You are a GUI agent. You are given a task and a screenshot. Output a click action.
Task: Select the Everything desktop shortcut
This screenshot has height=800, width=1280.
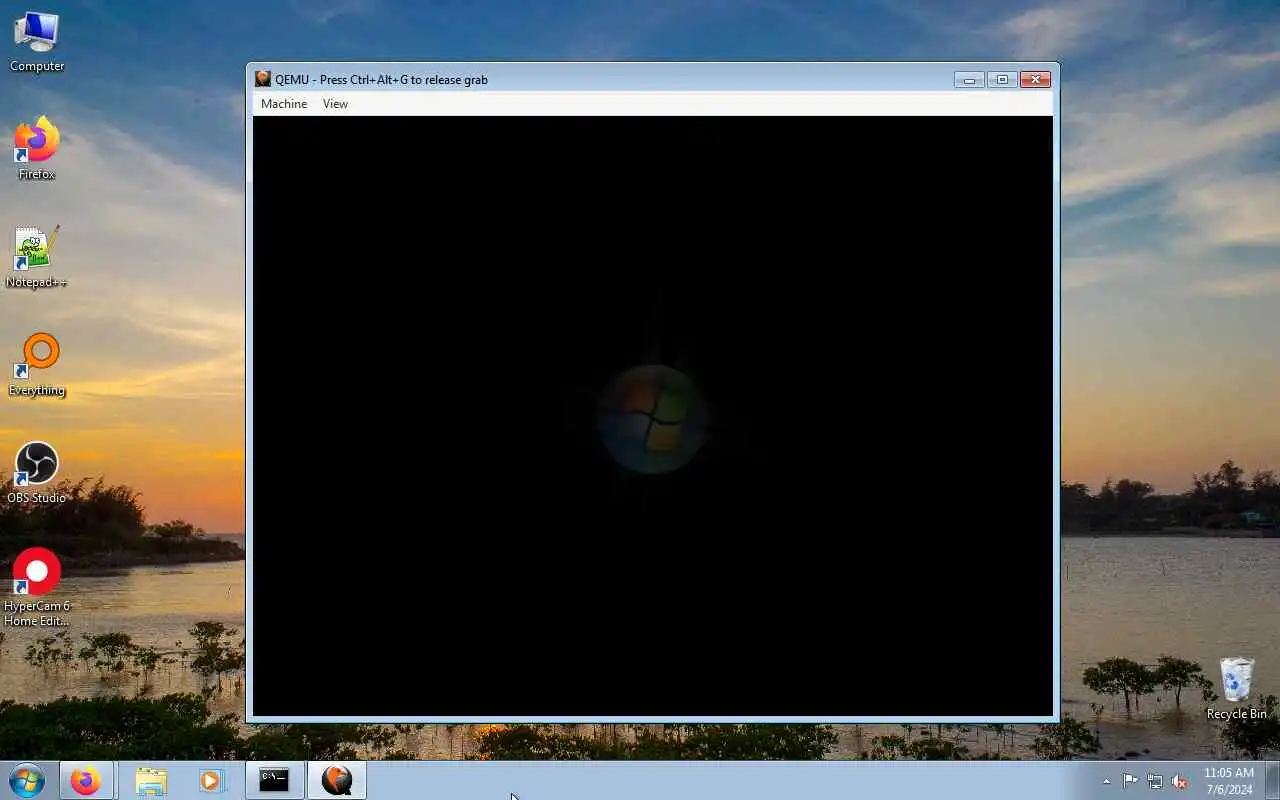coord(37,365)
